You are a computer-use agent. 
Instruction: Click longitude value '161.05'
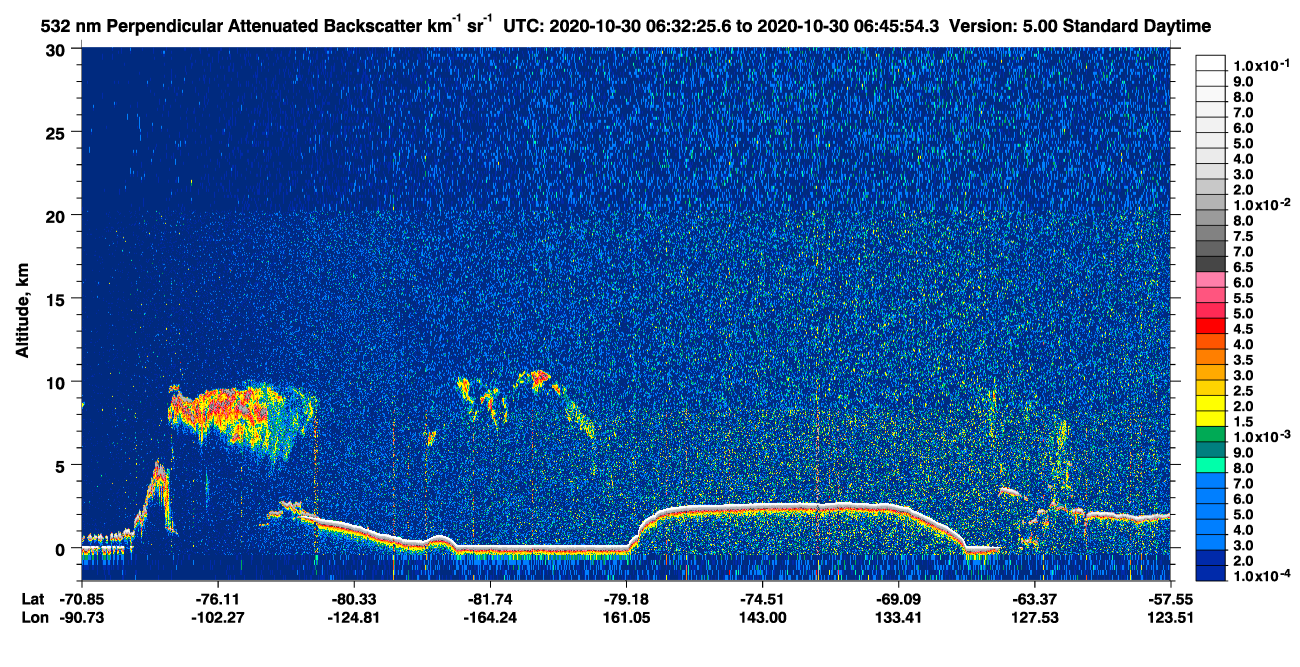tap(626, 618)
